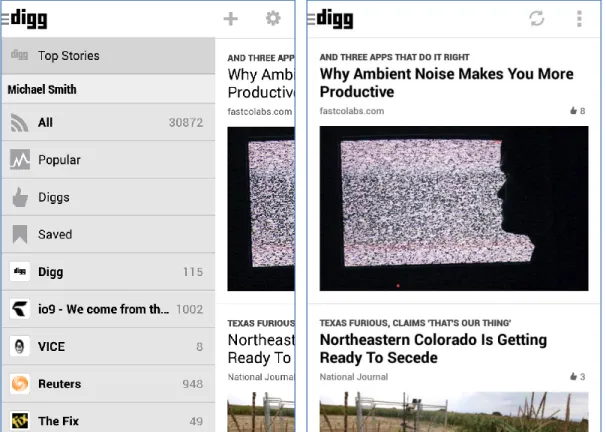Open the TV static image in right screen
The height and width of the screenshot is (432, 606).
tap(454, 208)
